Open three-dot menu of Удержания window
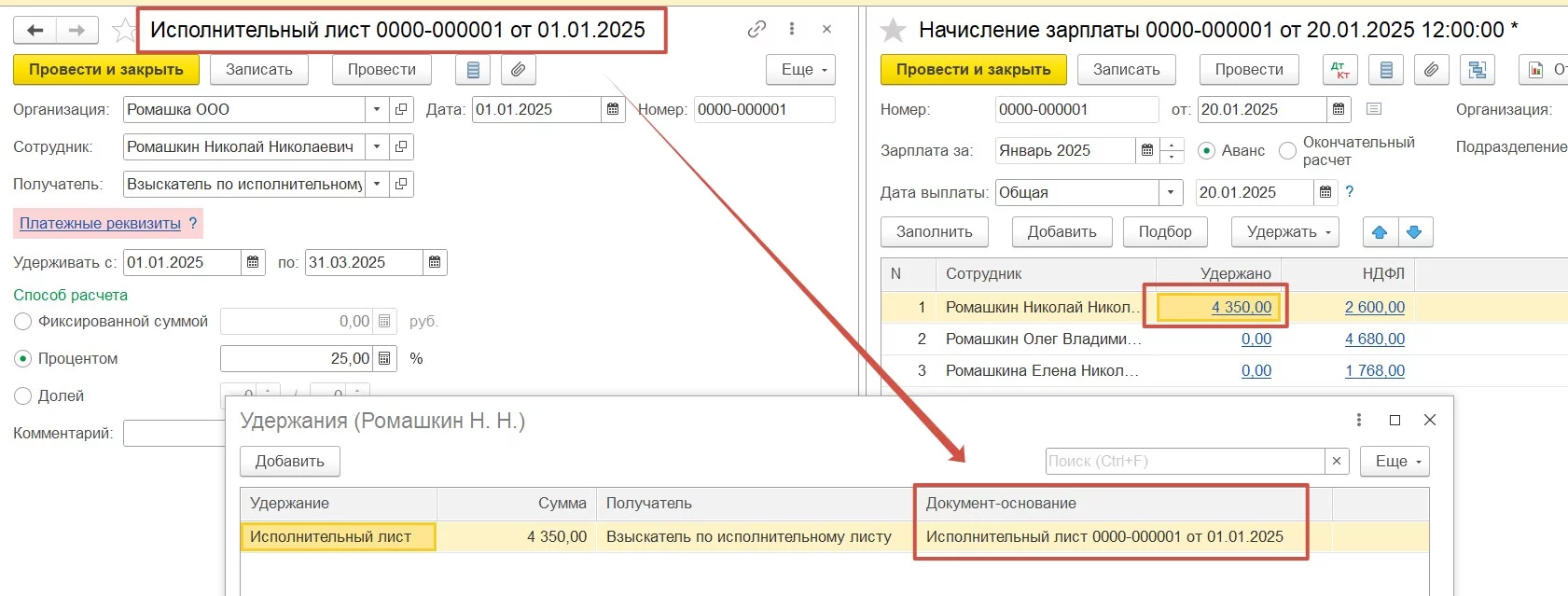Image resolution: width=1568 pixels, height=596 pixels. [x=1359, y=420]
